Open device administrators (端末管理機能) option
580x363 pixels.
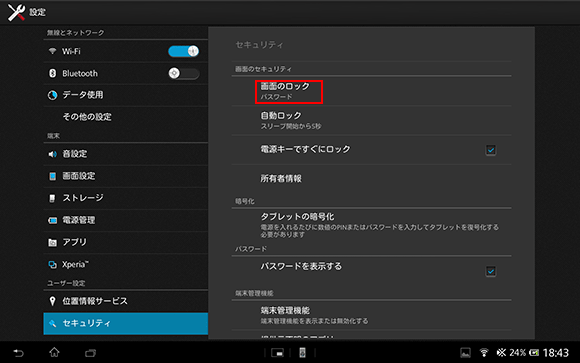coord(371,315)
